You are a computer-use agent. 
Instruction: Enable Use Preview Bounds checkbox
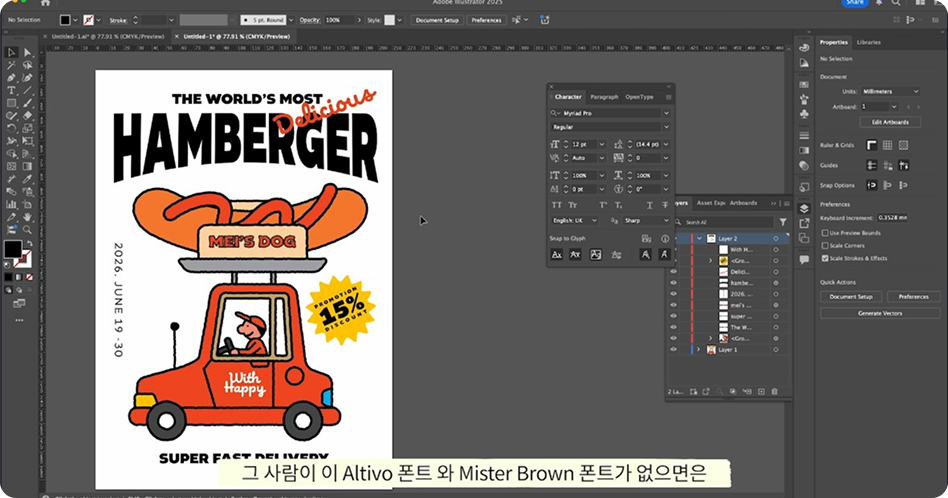[x=825, y=232]
